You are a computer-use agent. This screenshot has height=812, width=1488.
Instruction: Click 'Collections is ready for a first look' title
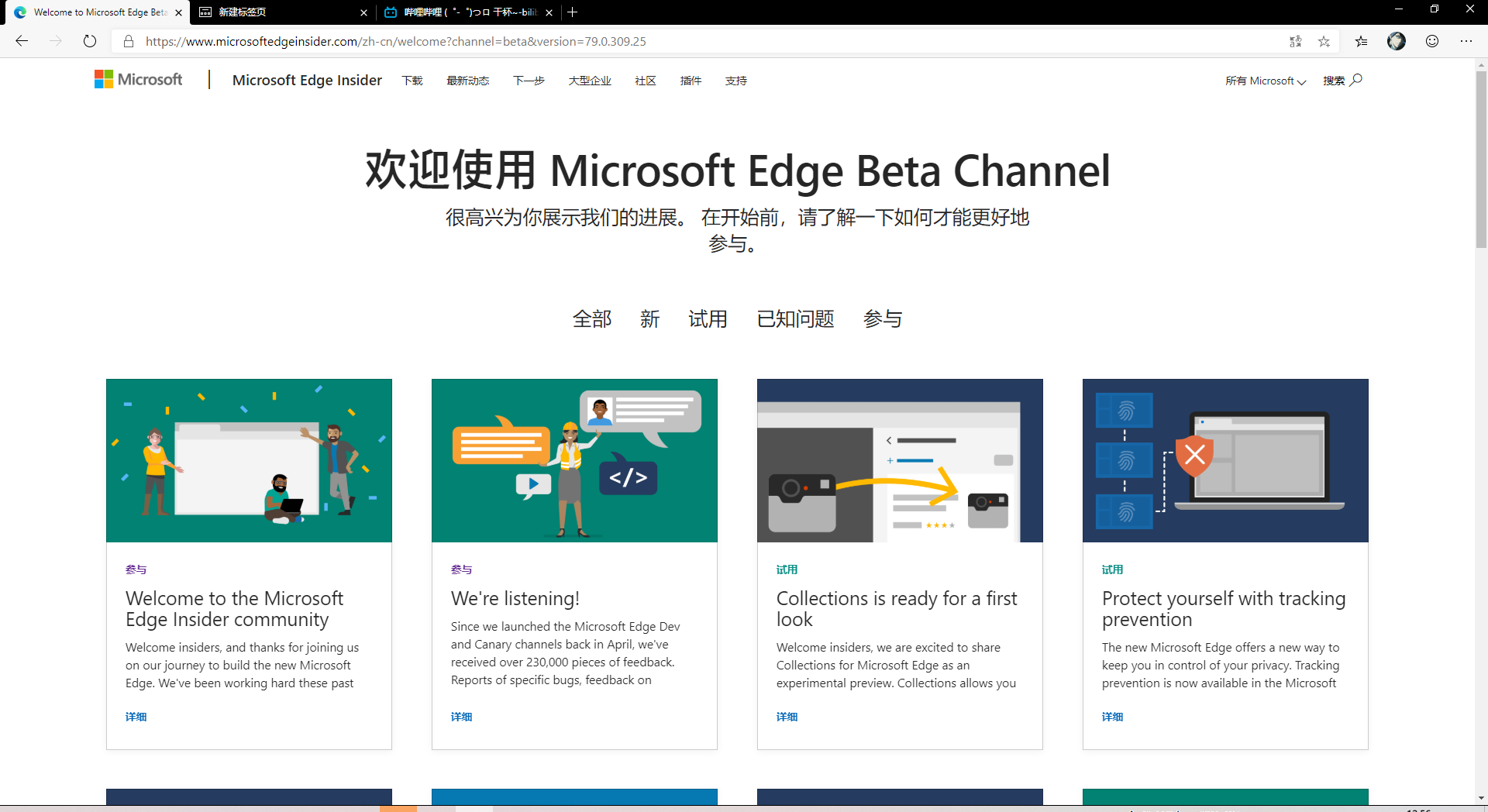(x=897, y=609)
